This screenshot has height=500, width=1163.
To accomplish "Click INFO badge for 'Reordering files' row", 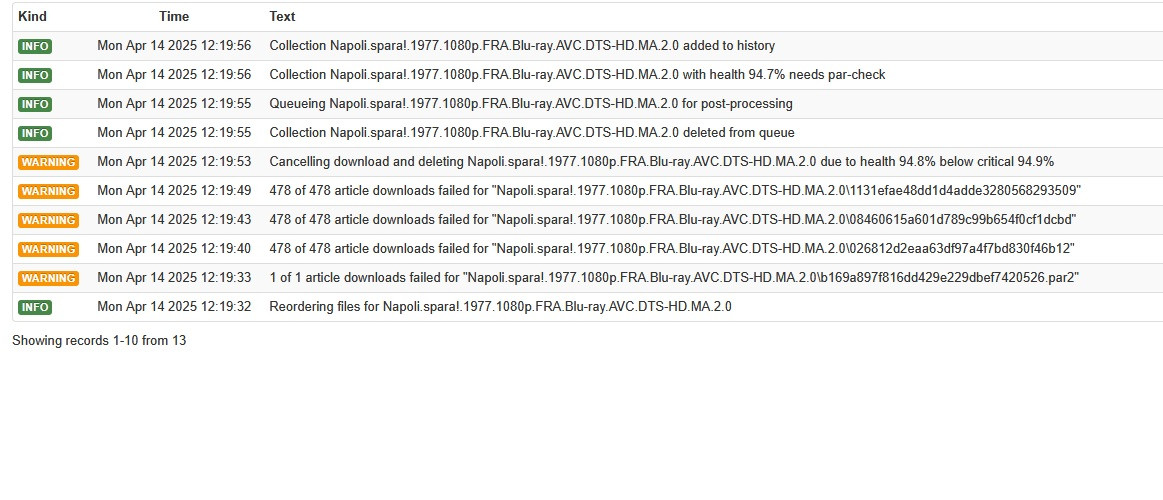I will 35,306.
